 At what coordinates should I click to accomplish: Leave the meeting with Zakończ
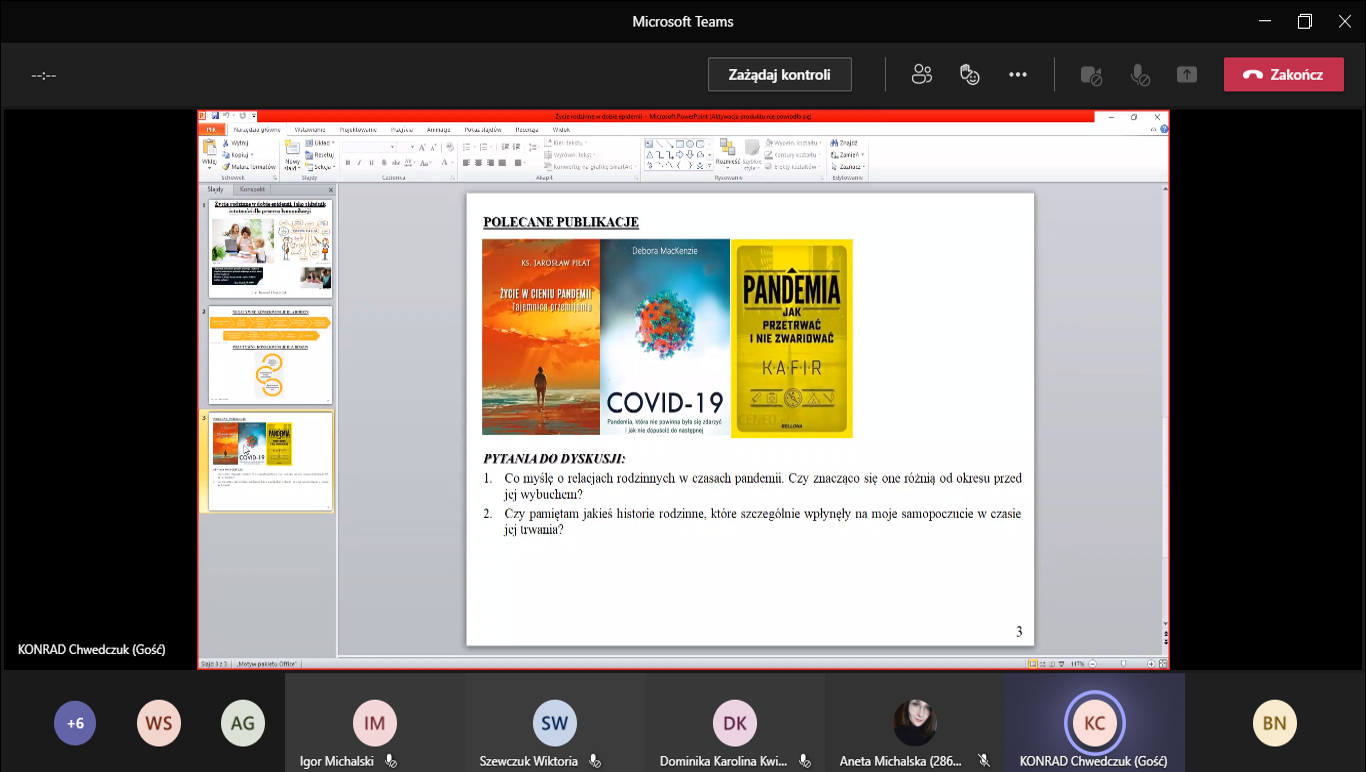[1284, 74]
